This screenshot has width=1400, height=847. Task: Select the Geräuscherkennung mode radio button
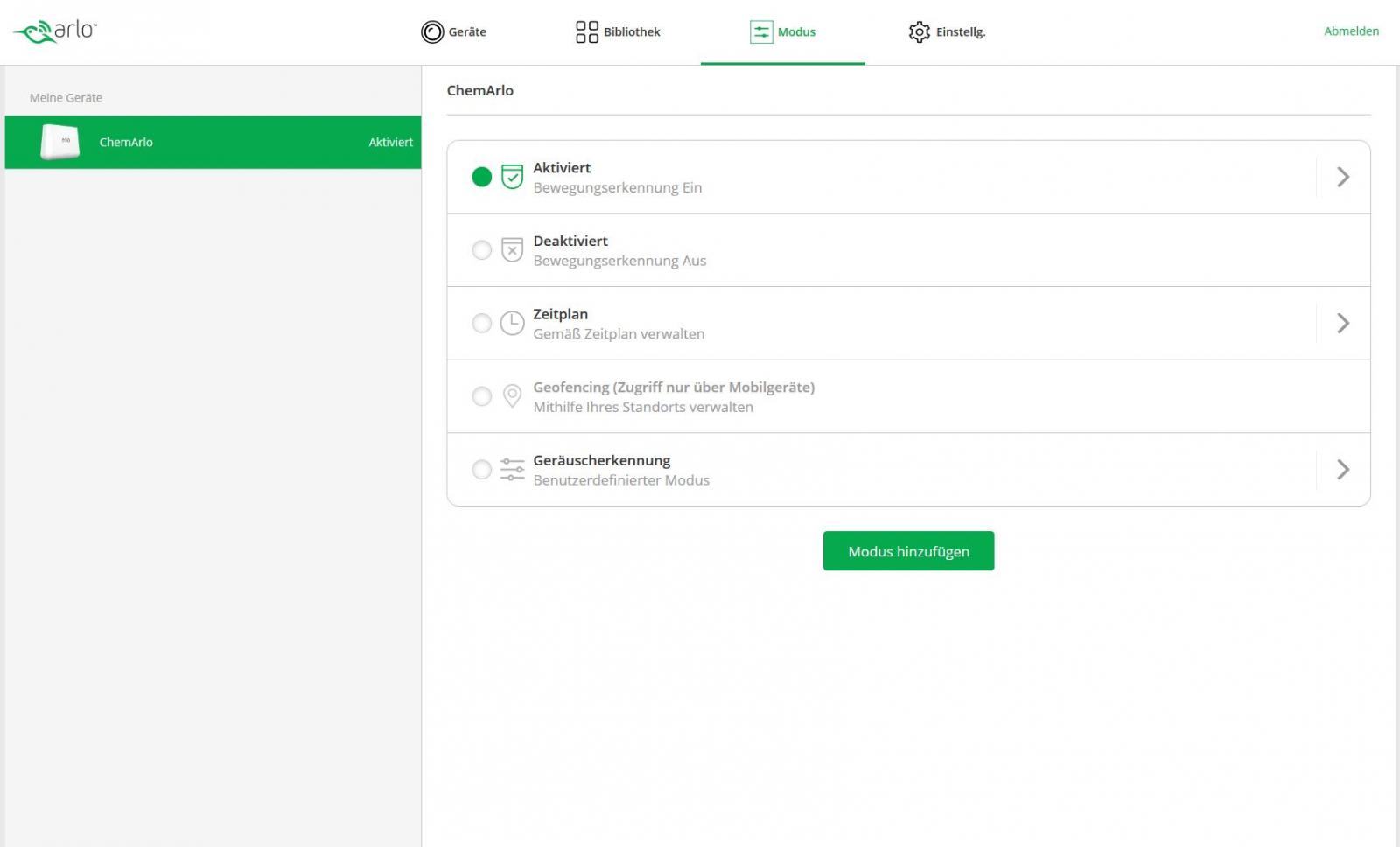(482, 470)
